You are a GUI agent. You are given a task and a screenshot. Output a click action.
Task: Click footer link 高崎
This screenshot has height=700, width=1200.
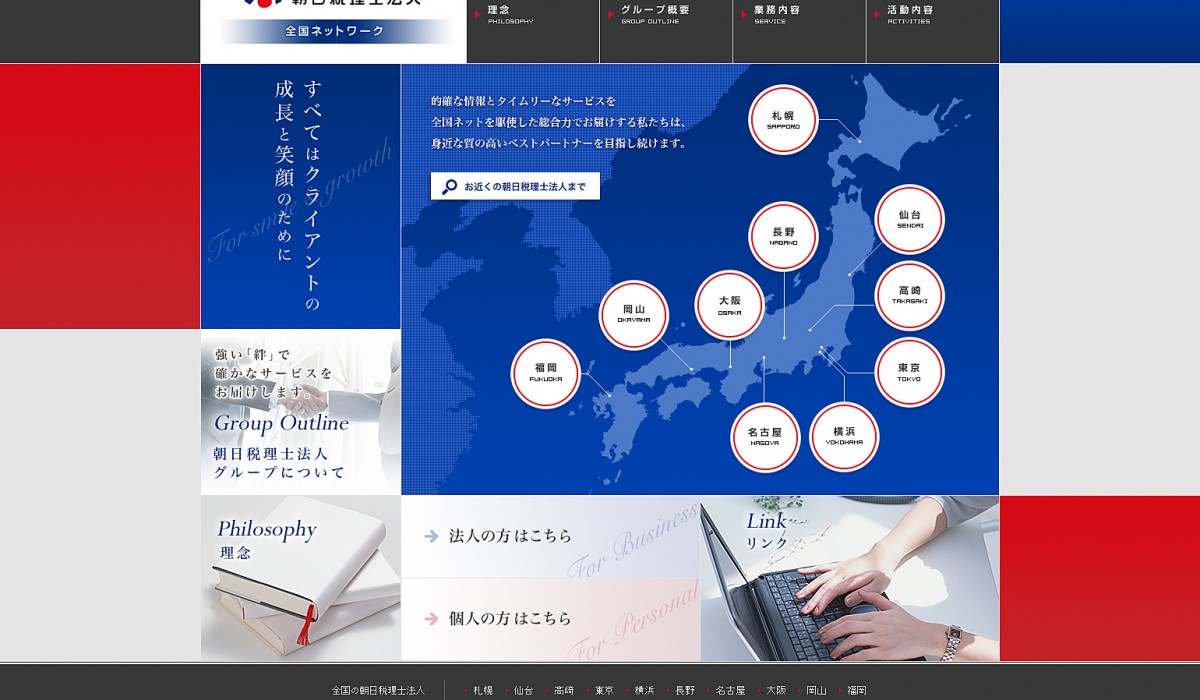point(564,690)
